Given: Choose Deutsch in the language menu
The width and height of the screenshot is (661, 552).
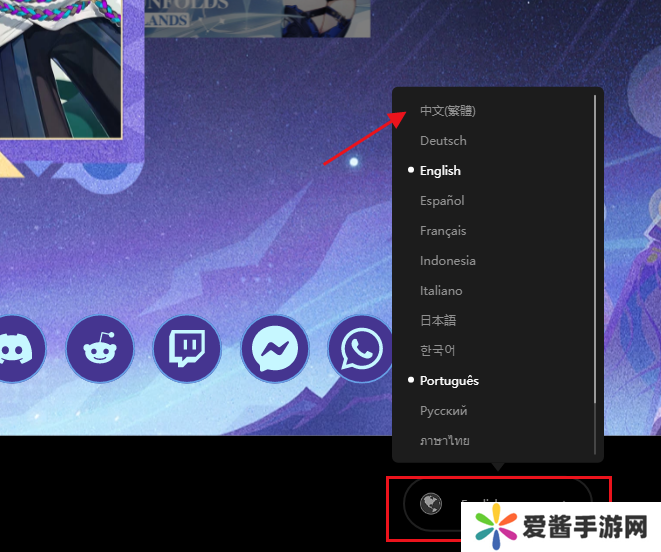Looking at the screenshot, I should click(443, 141).
